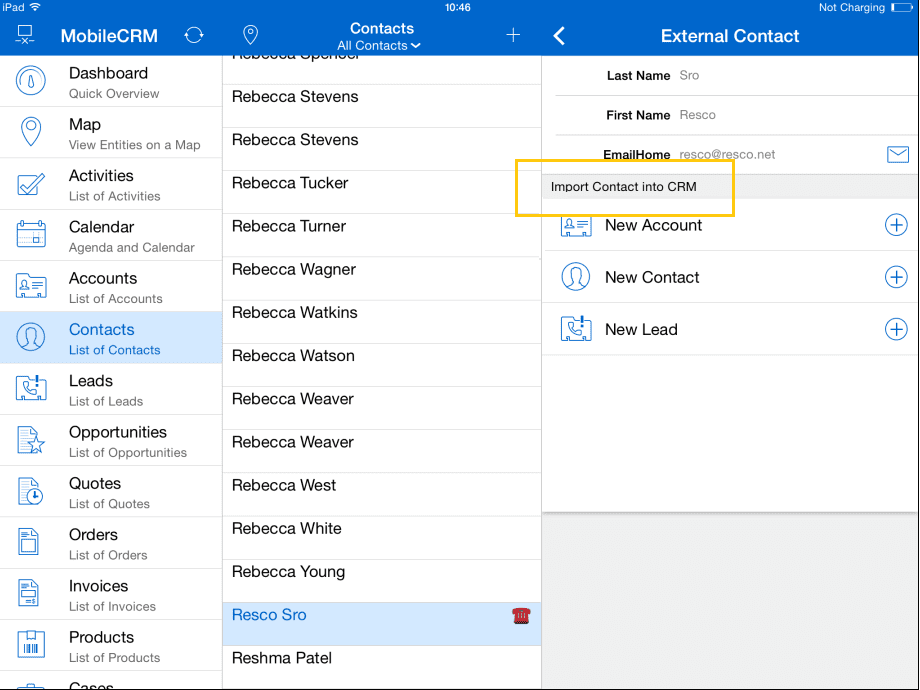Select New Contact import option
Screen dimensions: 920x690
click(x=652, y=277)
